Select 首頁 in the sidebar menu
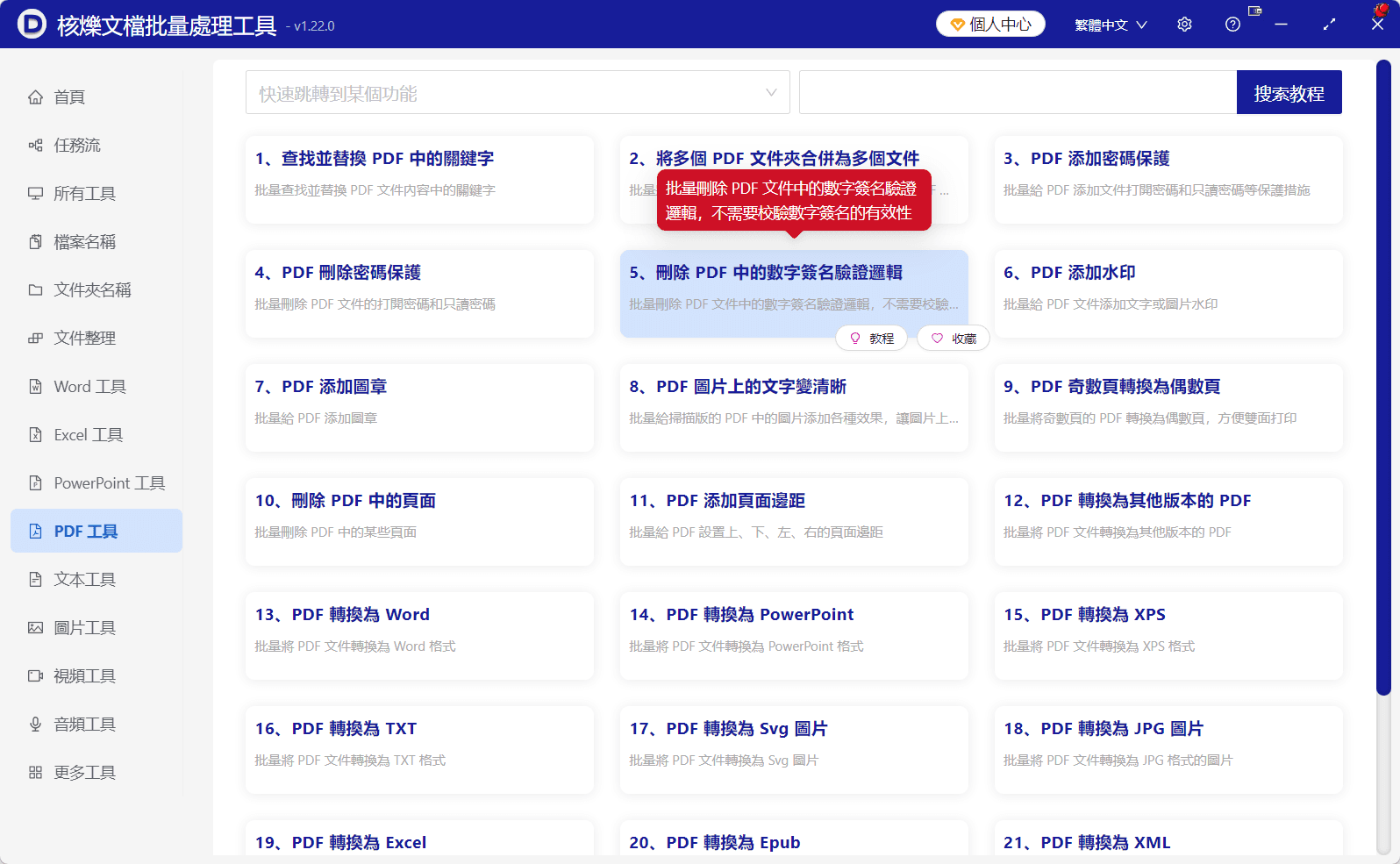 click(96, 97)
